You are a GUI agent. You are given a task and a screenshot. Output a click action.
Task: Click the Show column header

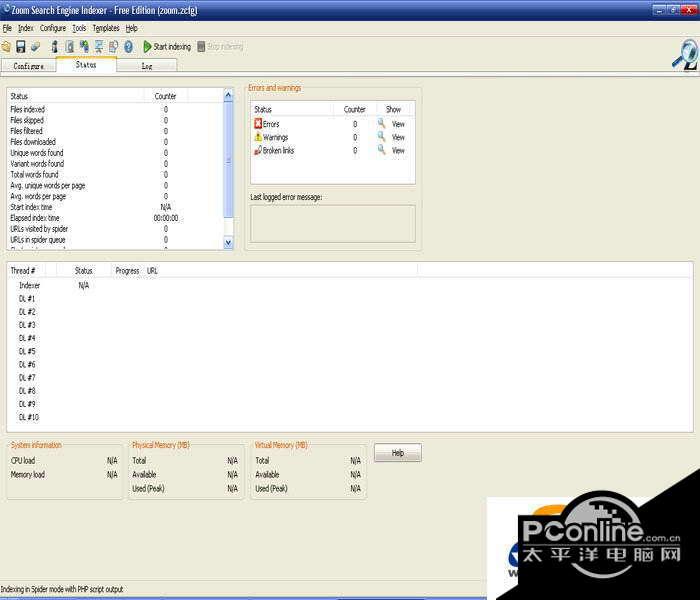pyautogui.click(x=393, y=109)
